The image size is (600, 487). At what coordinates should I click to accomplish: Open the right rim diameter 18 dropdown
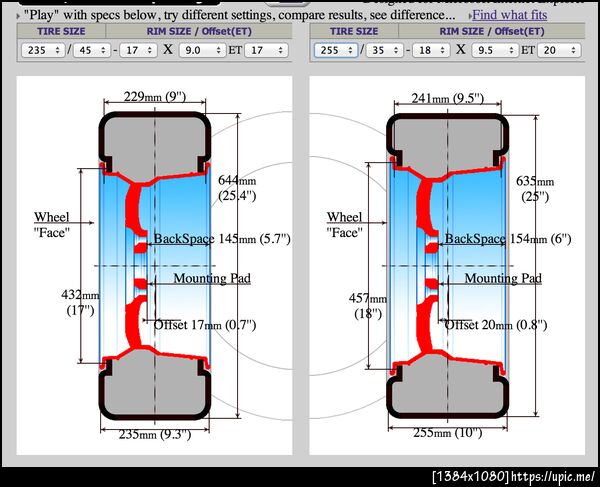431,50
